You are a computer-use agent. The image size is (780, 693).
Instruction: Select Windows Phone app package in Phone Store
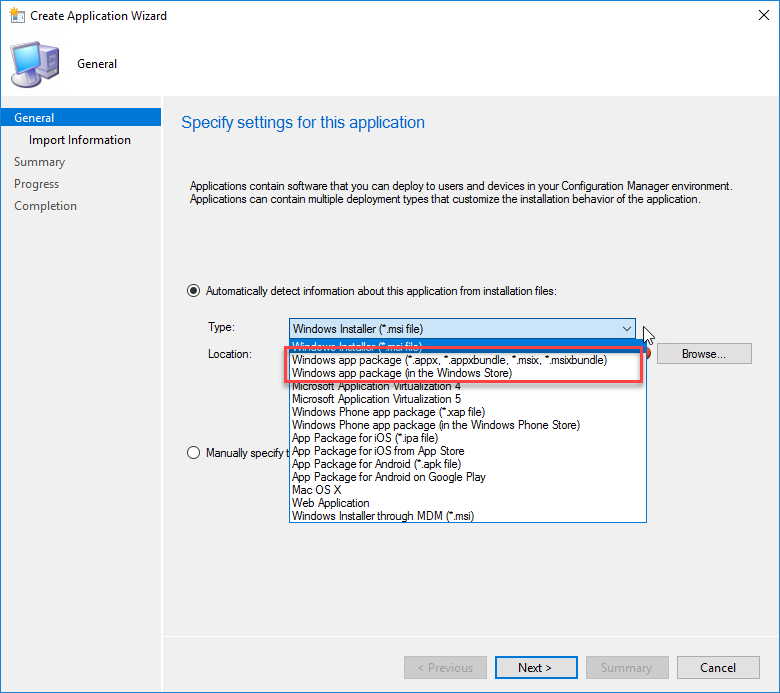pos(436,425)
